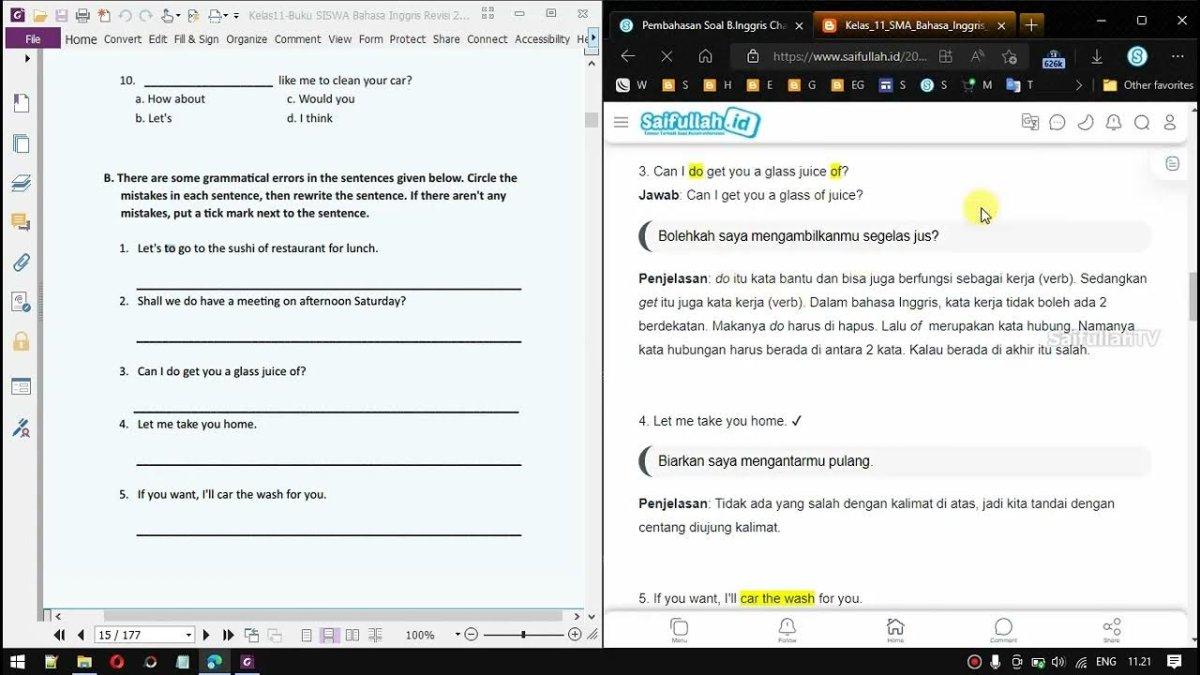The image size is (1200, 675).
Task: Click the Security lock panel icon
Action: 20,342
